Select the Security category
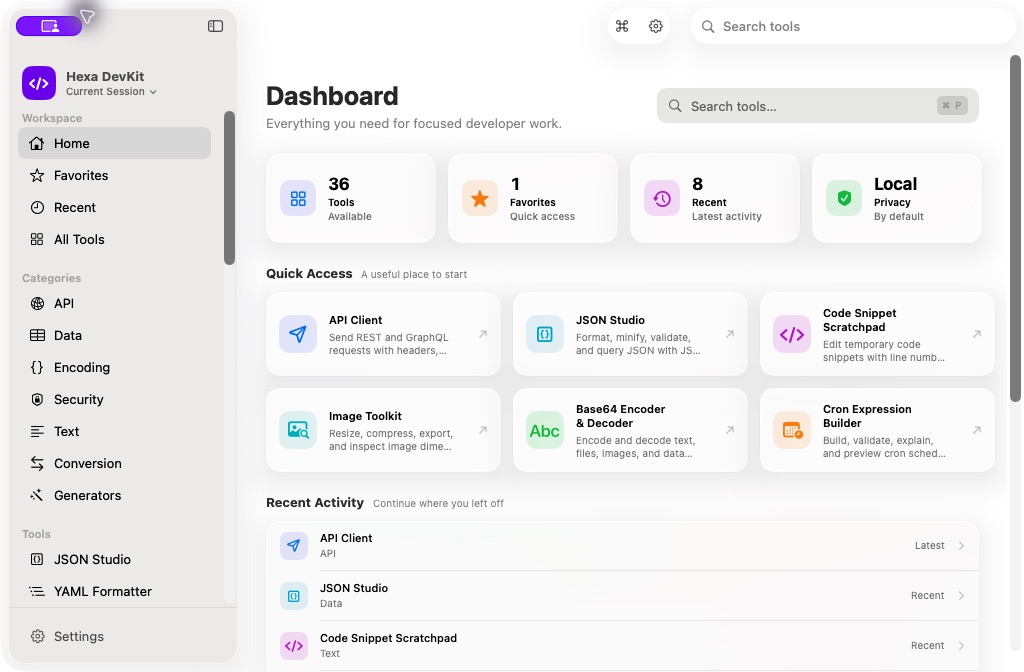1024x672 pixels. point(114,399)
